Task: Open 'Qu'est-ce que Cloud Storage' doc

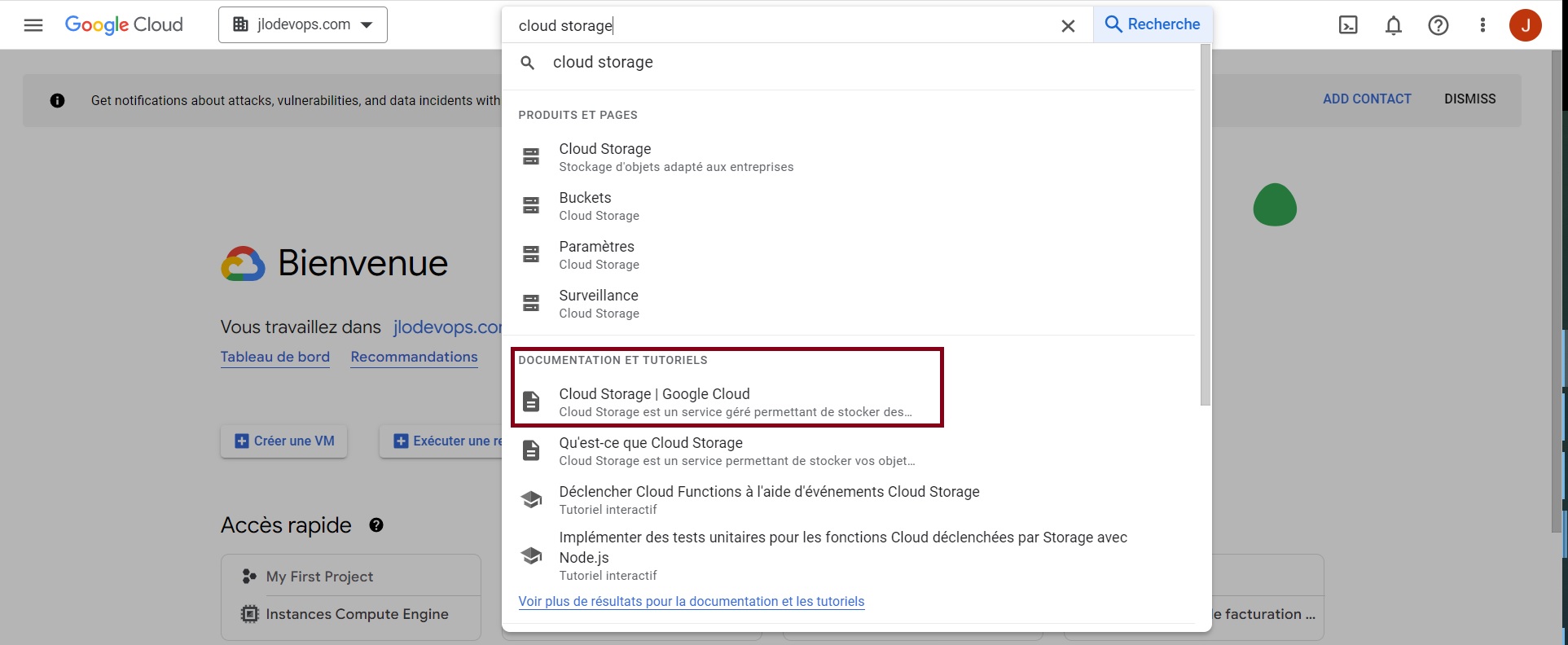Action: (849, 451)
